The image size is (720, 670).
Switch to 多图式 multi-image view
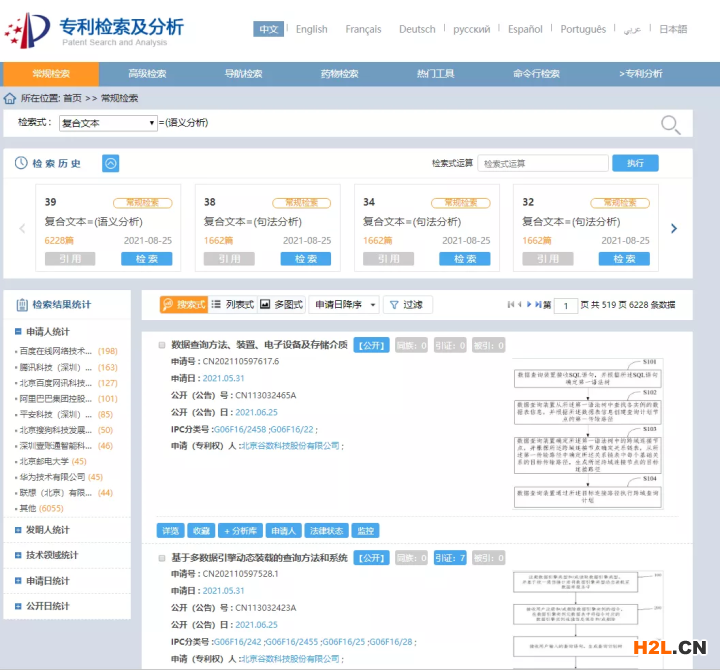point(281,304)
